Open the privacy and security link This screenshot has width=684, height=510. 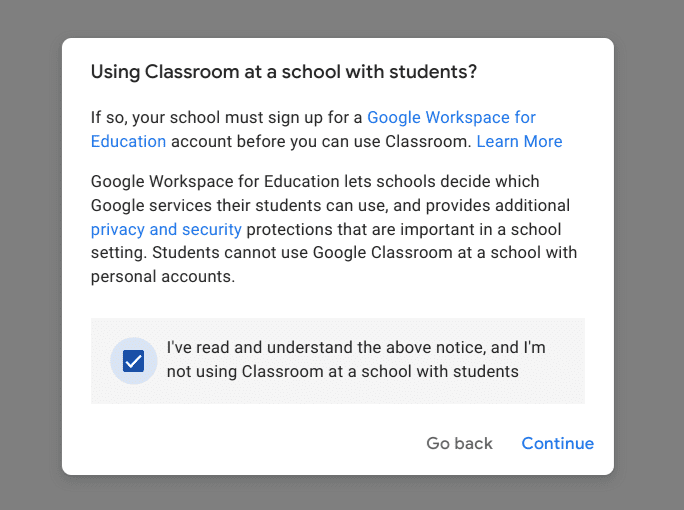pyautogui.click(x=166, y=229)
